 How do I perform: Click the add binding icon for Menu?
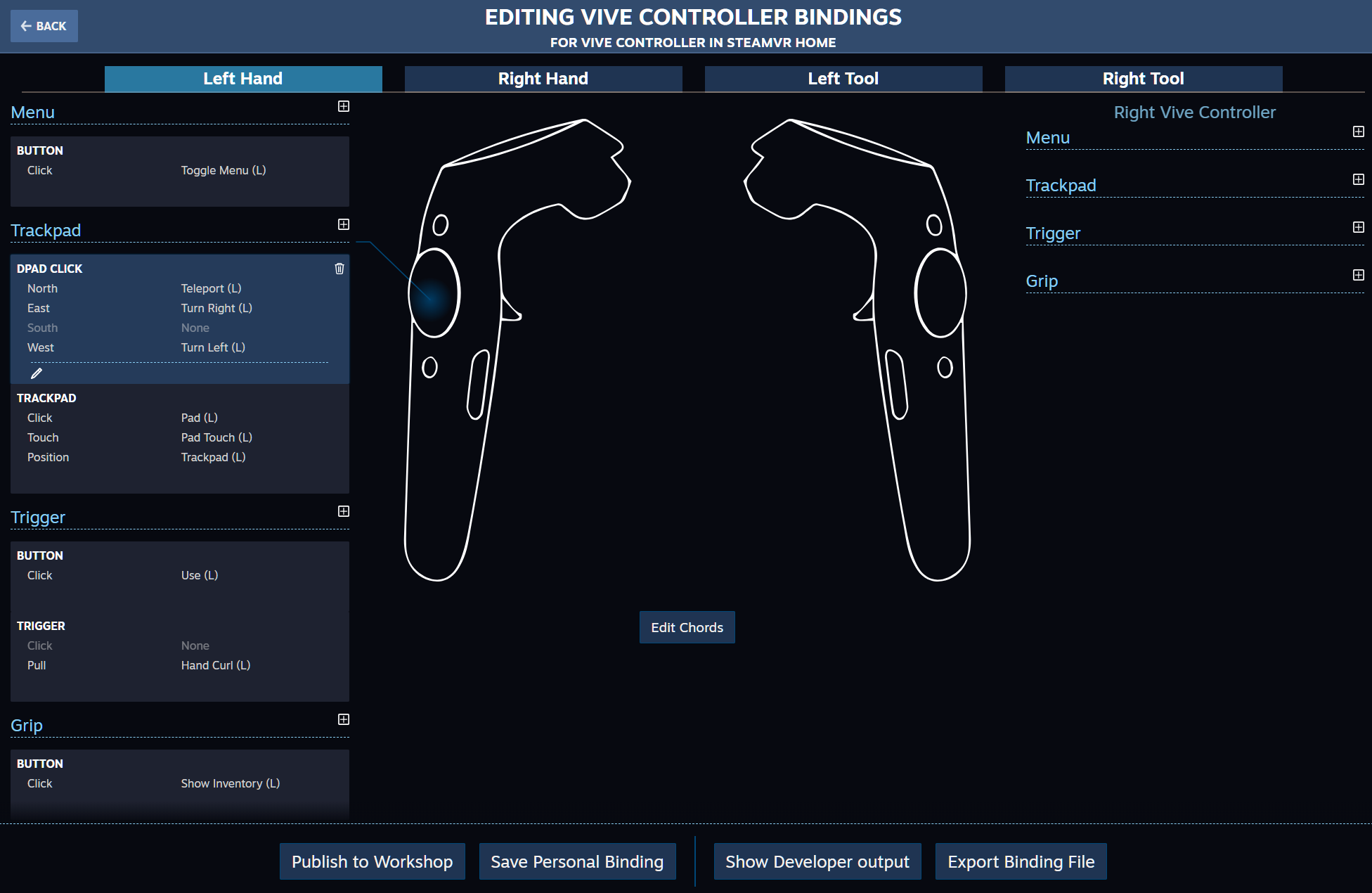343,106
